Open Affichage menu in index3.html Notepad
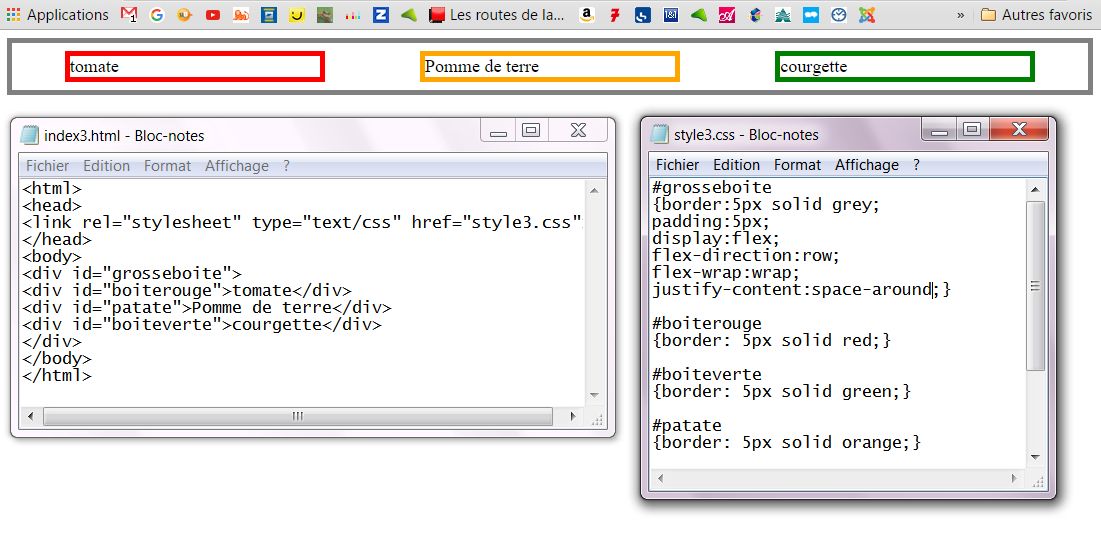The height and width of the screenshot is (536, 1101). pos(236,166)
